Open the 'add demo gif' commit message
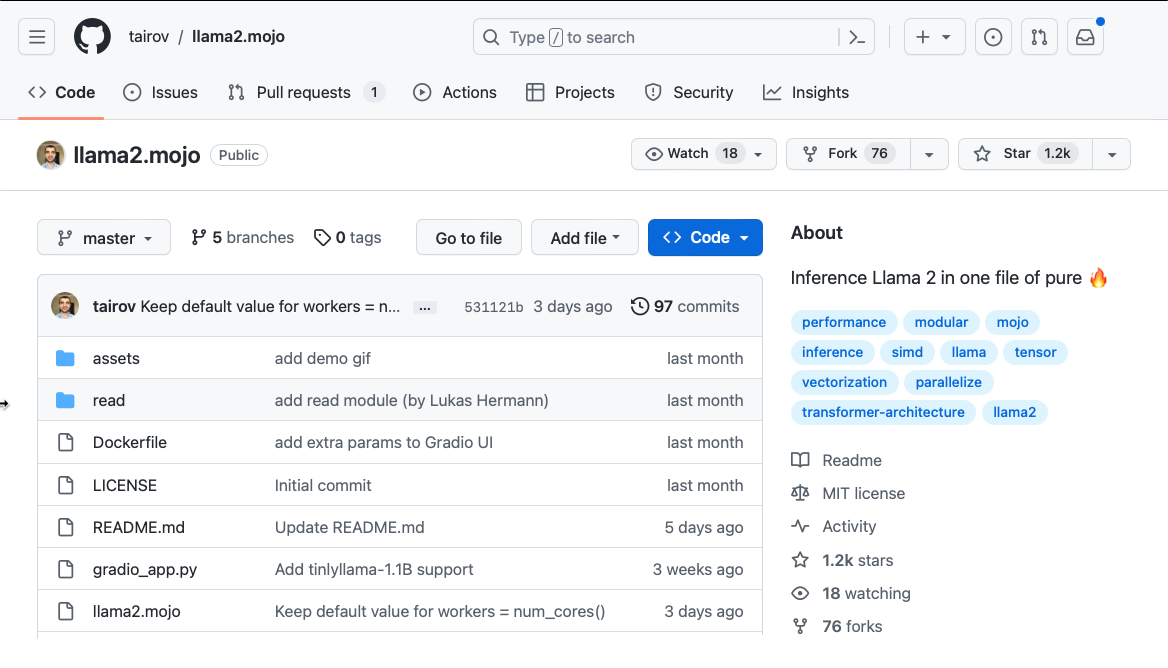The width and height of the screenshot is (1168, 668). (x=323, y=358)
